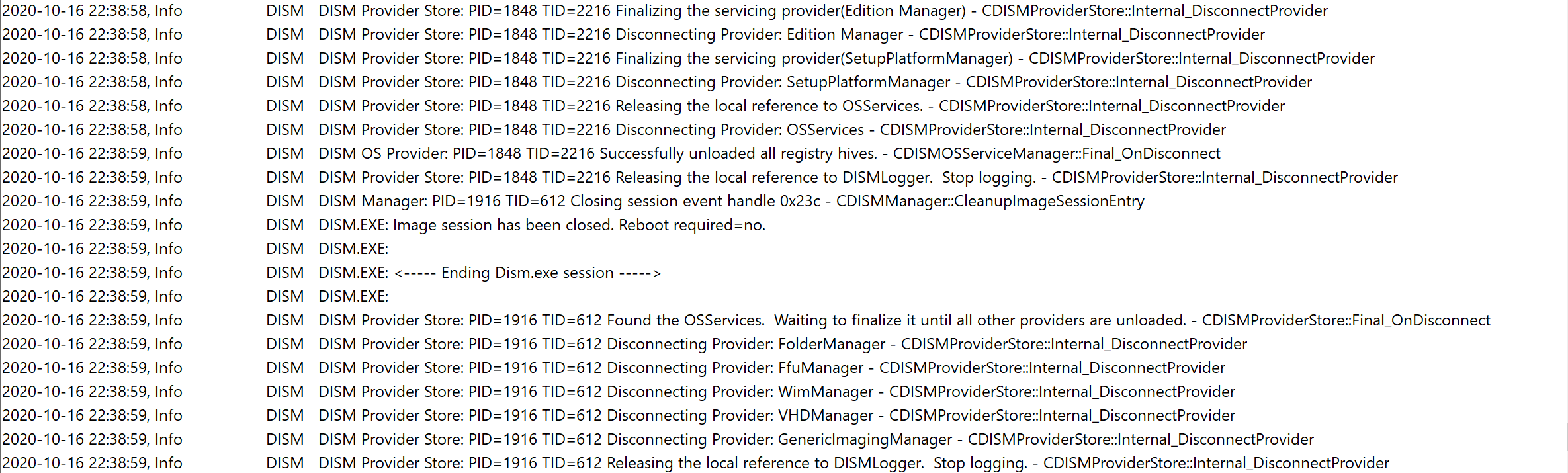The width and height of the screenshot is (1568, 473).
Task: Click 'Closing session event handle 0x23c' line
Action: (695, 201)
